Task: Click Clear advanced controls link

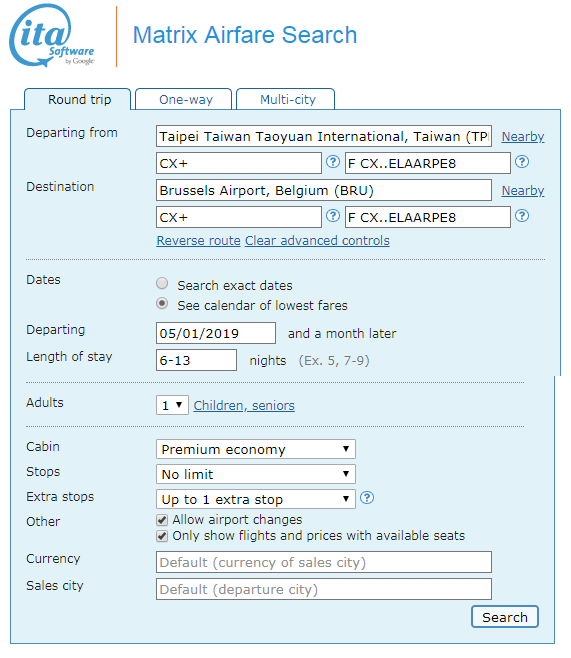Action: [317, 240]
